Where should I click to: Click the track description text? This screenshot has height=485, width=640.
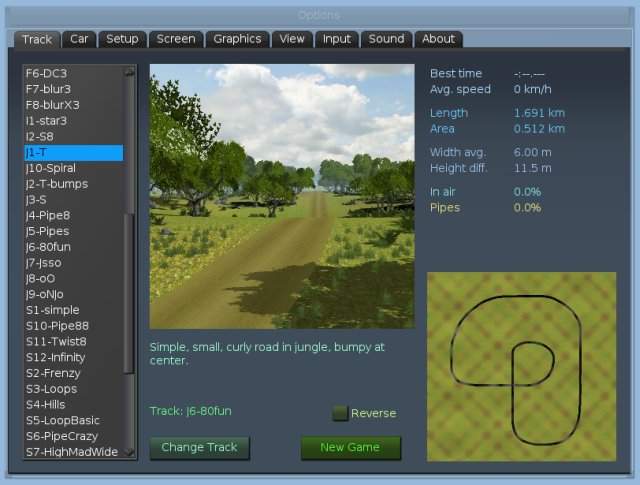coord(267,354)
